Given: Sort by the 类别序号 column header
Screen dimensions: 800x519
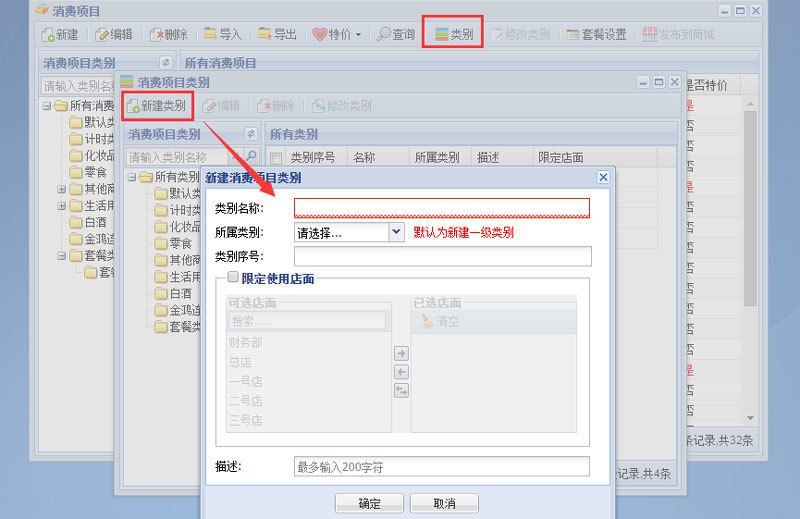Looking at the screenshot, I should (x=316, y=158).
